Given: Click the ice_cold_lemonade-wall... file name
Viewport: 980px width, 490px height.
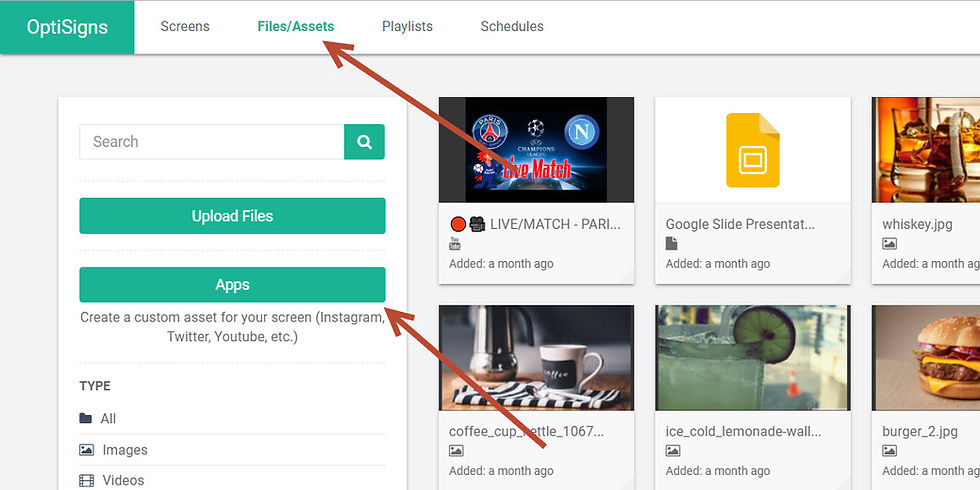Looking at the screenshot, I should (x=743, y=431).
